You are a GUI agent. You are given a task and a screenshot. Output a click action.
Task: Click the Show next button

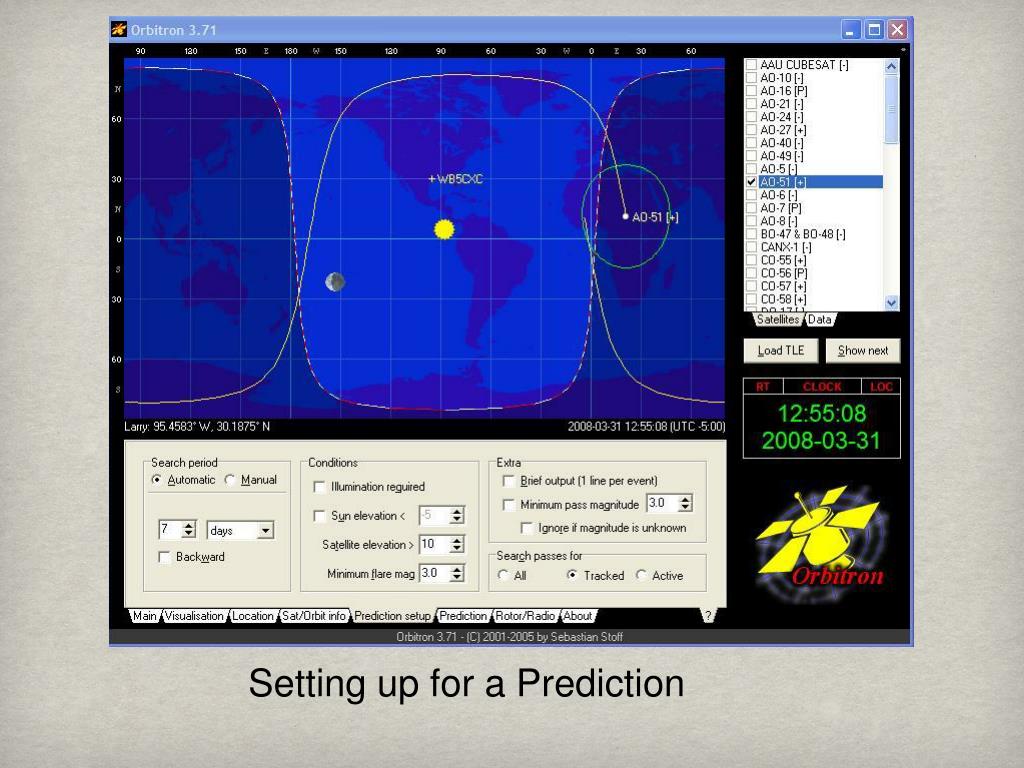pyautogui.click(x=863, y=351)
